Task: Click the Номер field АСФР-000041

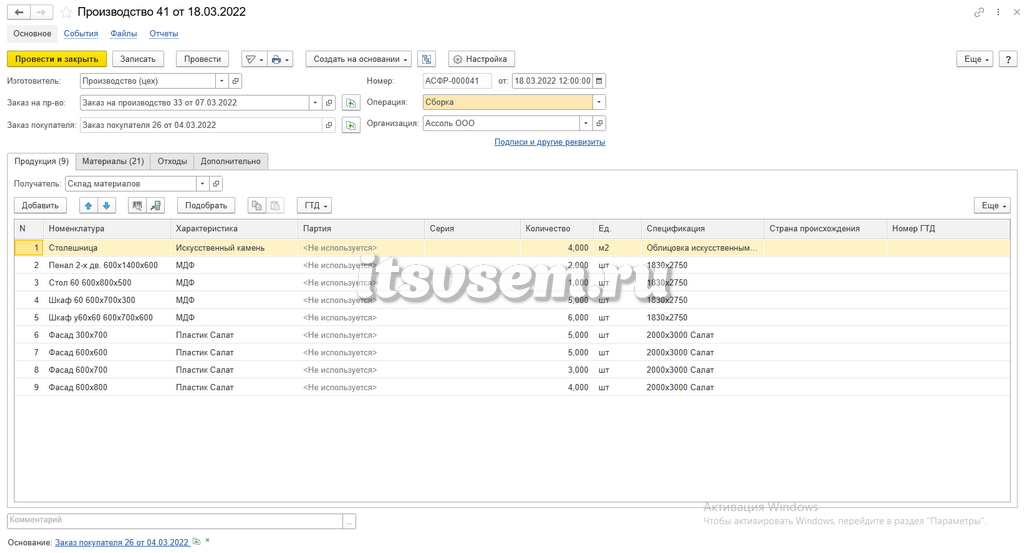Action: [x=457, y=81]
